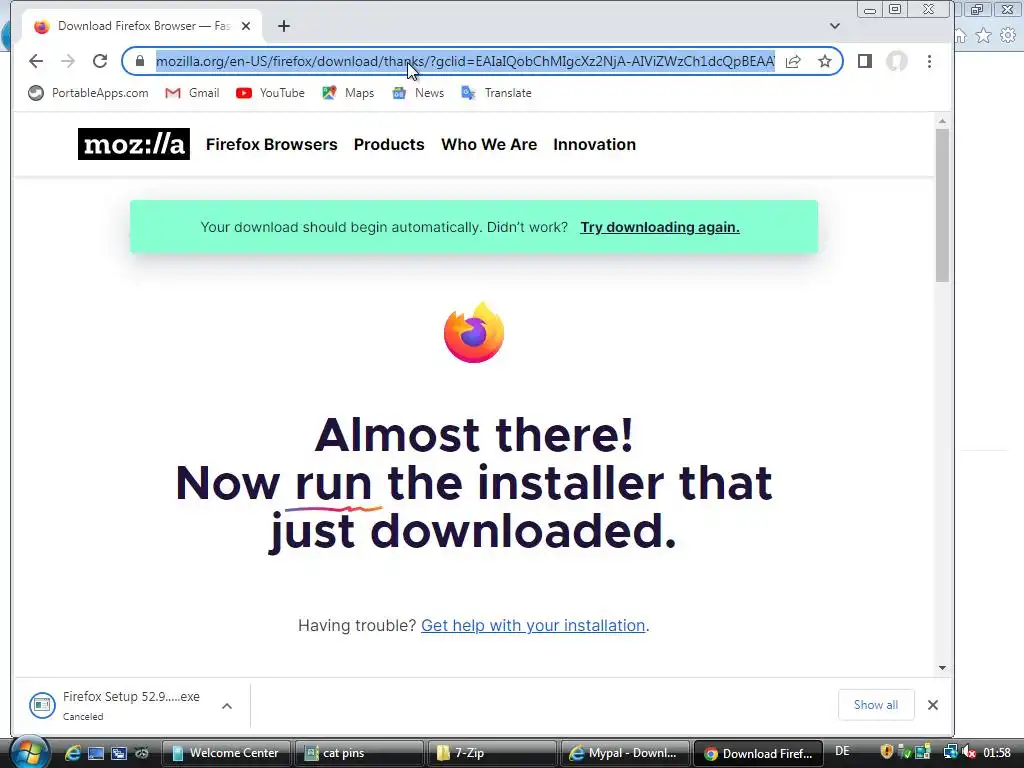Screen dimensions: 1024x768
Task: Click the forward navigation arrow
Action: pos(68,61)
